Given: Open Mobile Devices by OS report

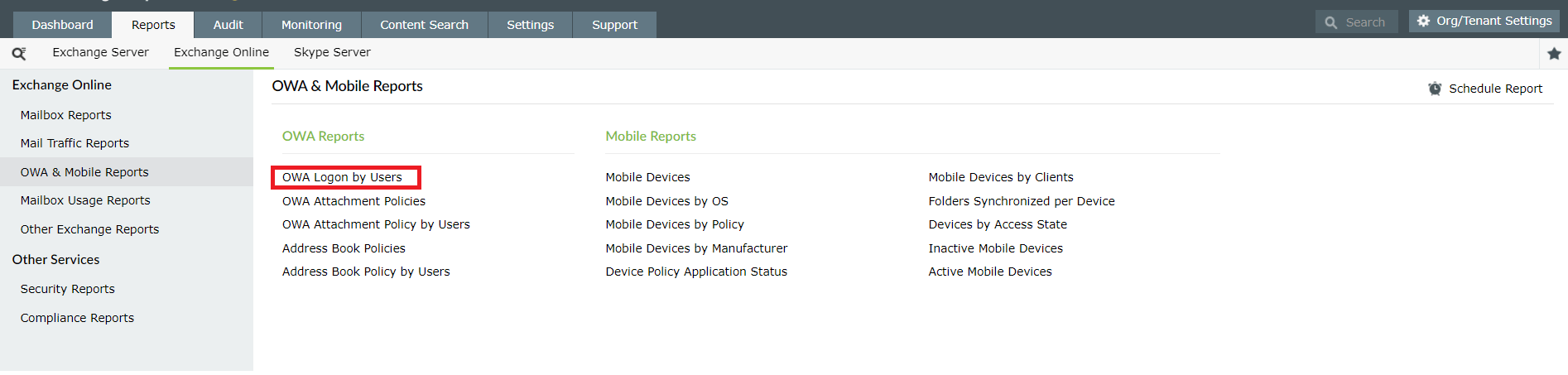Looking at the screenshot, I should 666,201.
